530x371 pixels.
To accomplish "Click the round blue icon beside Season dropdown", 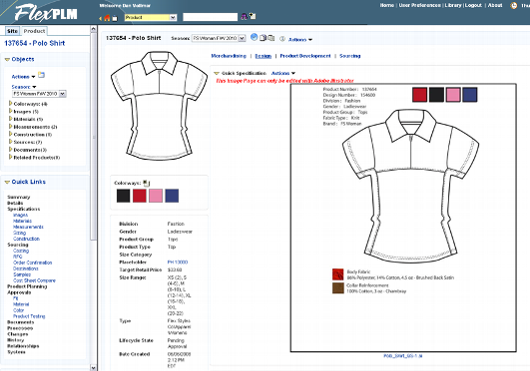I will pyautogui.click(x=254, y=38).
